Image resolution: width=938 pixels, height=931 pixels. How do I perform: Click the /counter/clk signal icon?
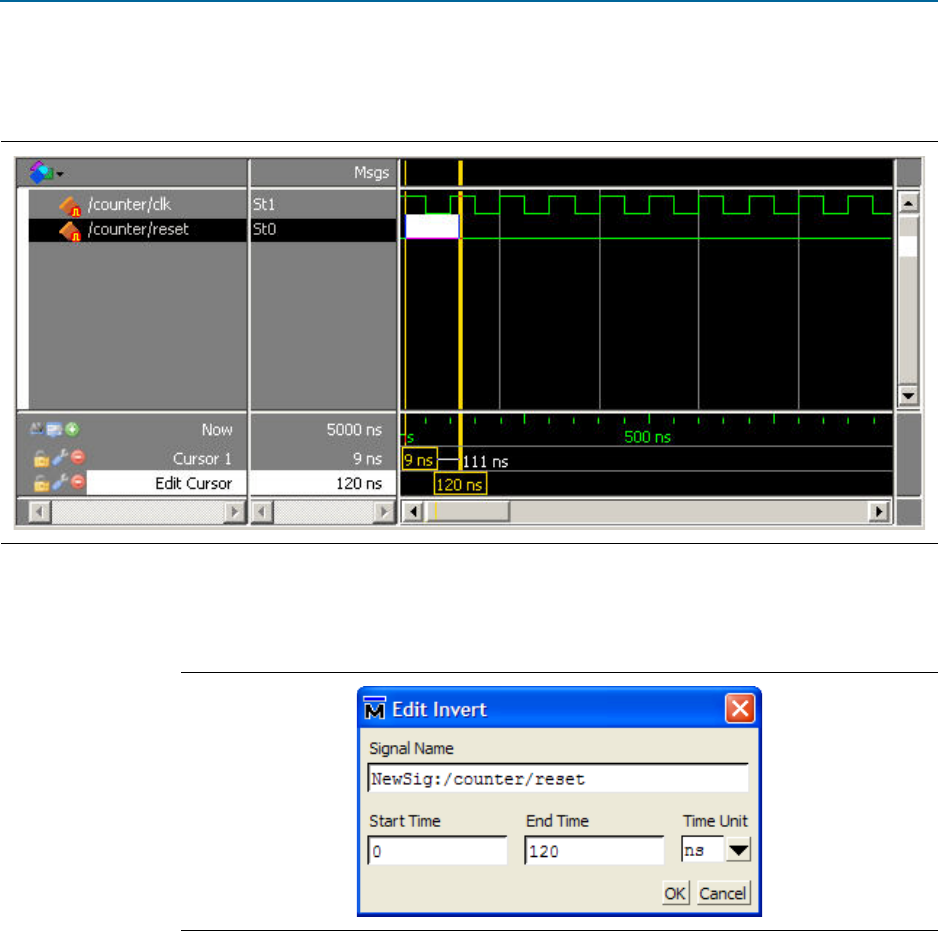tap(70, 206)
